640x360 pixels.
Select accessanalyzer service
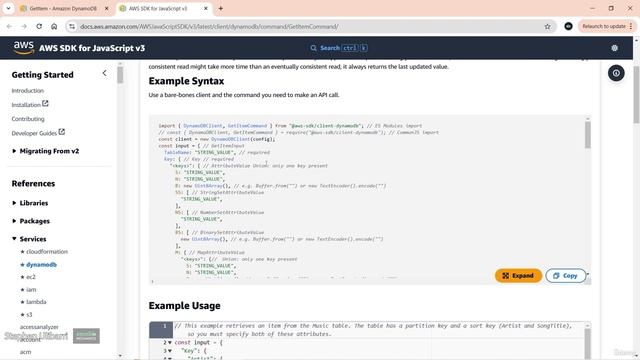click(39, 327)
